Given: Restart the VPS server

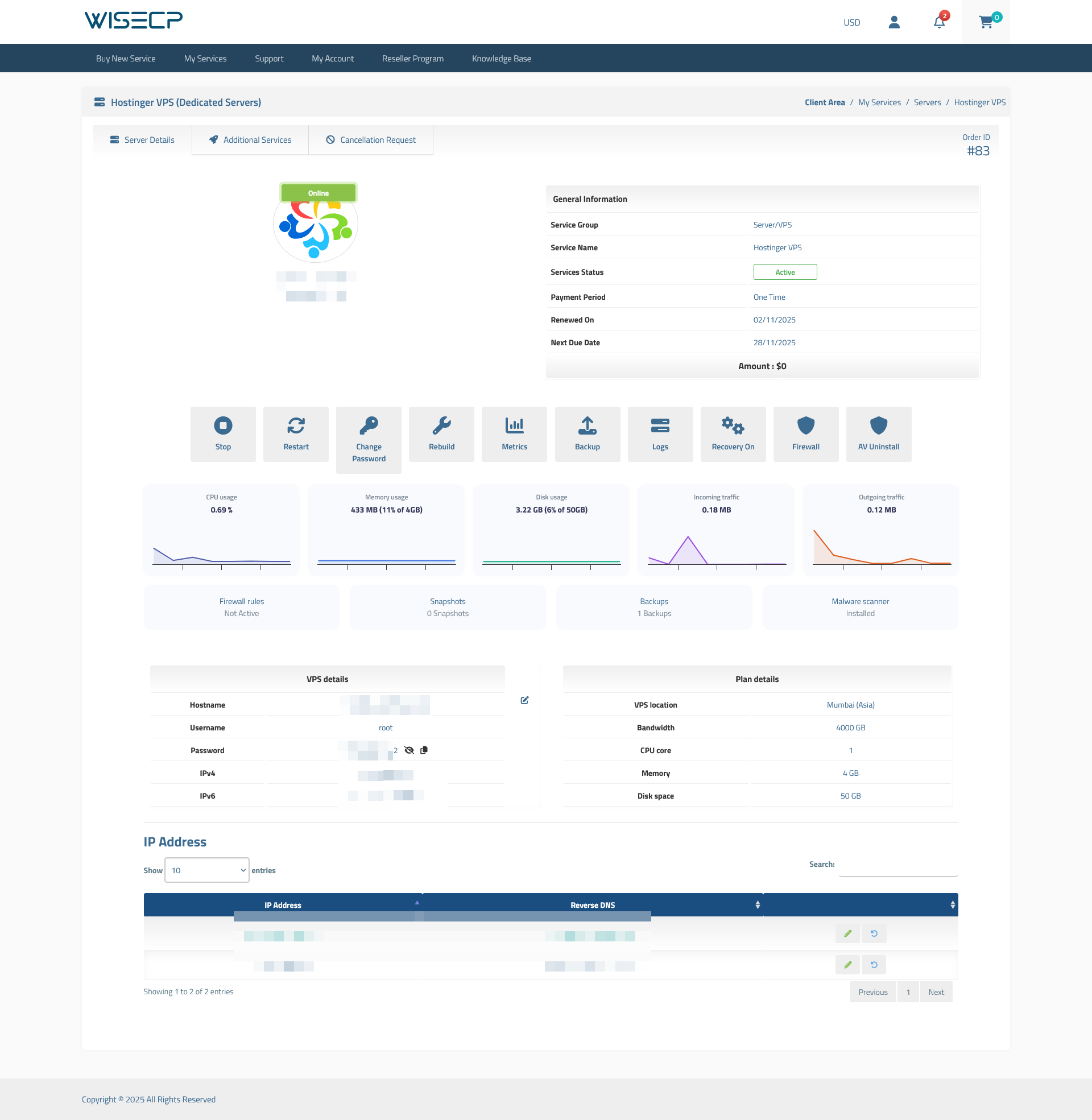Looking at the screenshot, I should [x=295, y=434].
